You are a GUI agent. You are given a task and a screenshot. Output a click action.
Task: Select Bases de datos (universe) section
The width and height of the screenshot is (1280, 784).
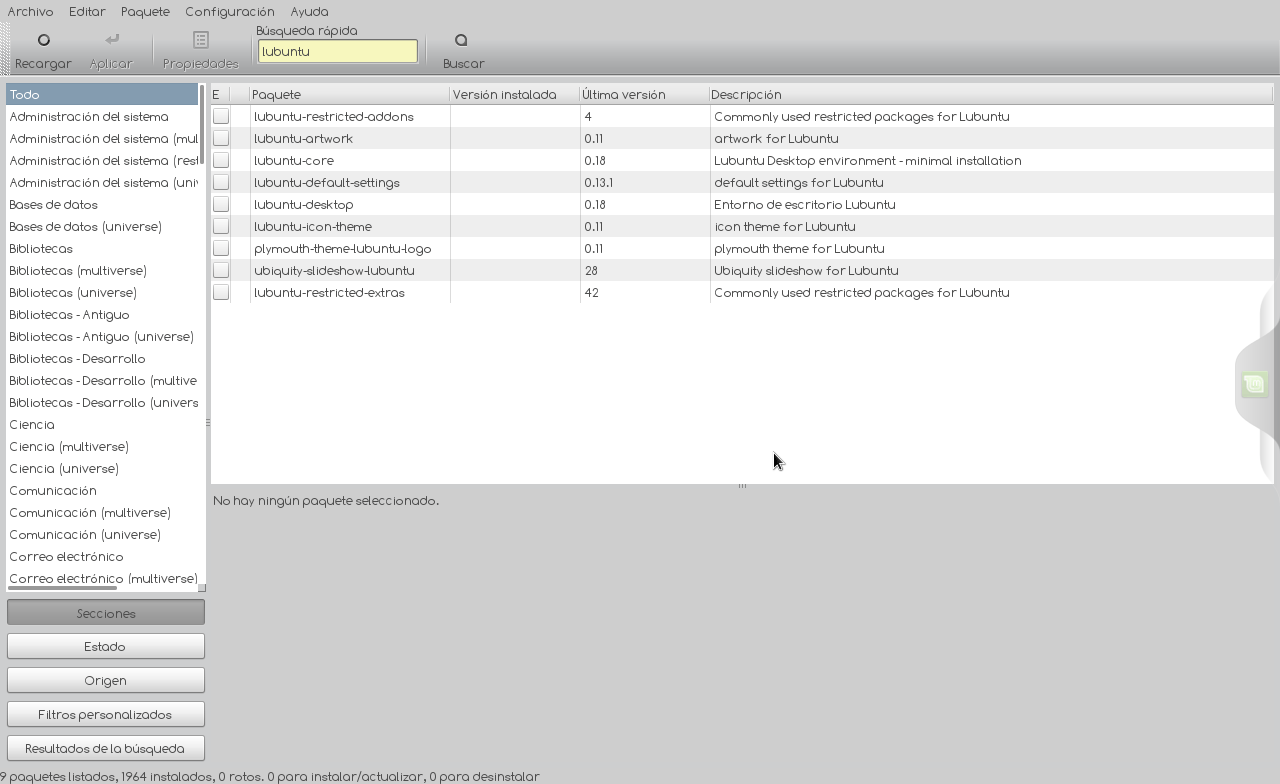(x=102, y=226)
